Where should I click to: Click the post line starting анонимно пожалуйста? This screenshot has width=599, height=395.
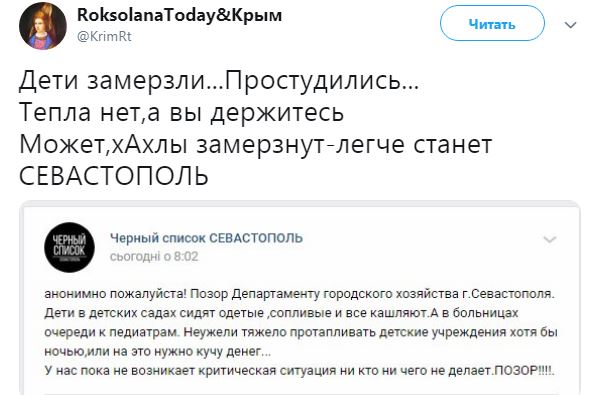[299, 294]
